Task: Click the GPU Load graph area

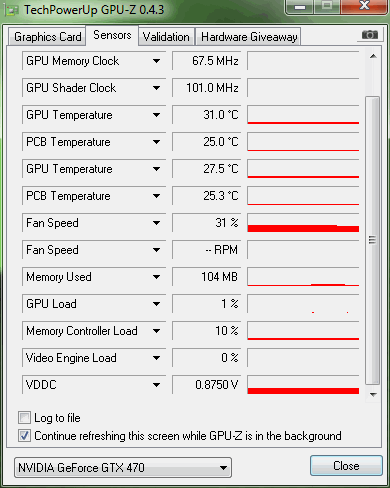Action: pos(303,304)
